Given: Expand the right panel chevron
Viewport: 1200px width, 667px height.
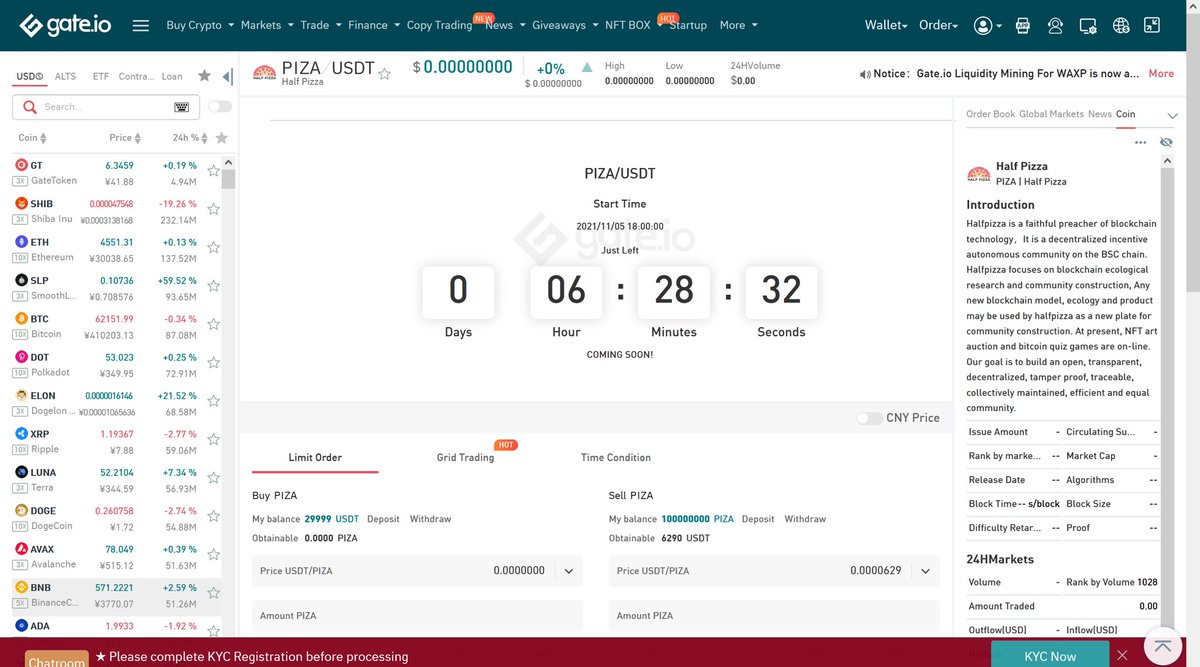Looking at the screenshot, I should coord(1172,116).
